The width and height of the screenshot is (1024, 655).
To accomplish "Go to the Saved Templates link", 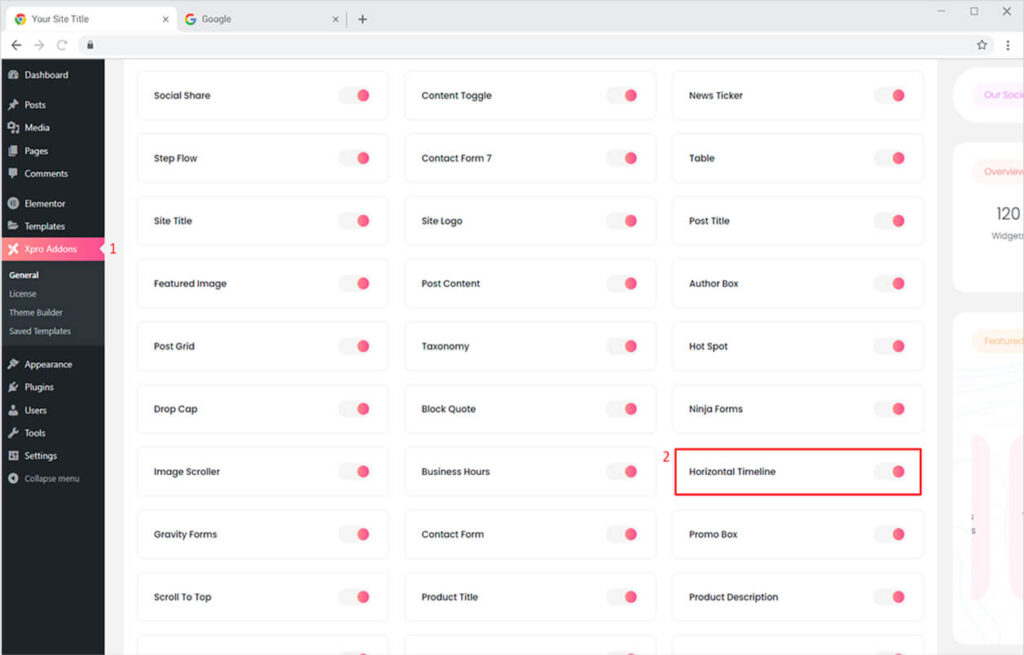I will (40, 331).
